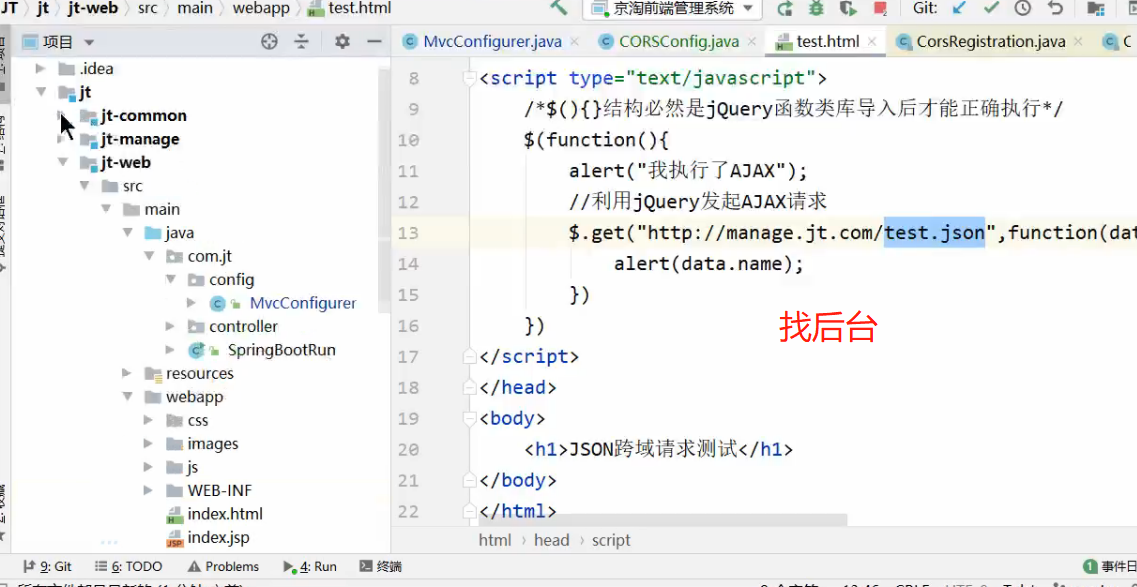Viewport: 1137px width, 587px height.
Task: Open the 京淘前端管理系统 run configuration dropdown
Action: click(x=672, y=9)
